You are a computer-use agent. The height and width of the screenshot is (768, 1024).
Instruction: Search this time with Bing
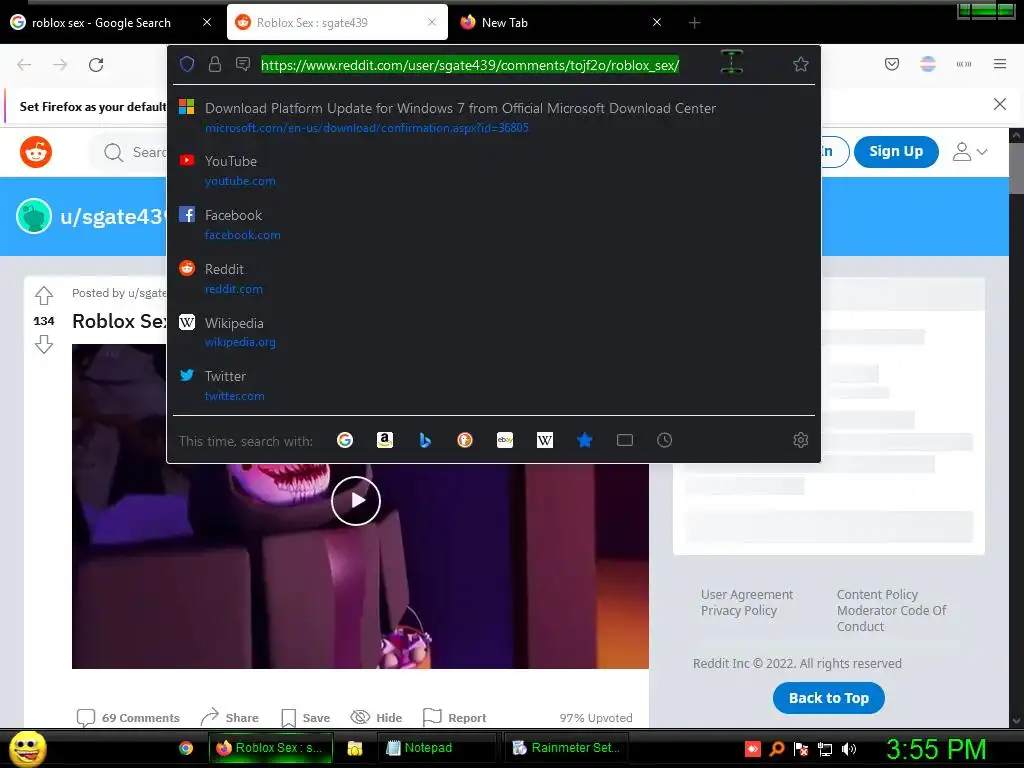tap(425, 440)
